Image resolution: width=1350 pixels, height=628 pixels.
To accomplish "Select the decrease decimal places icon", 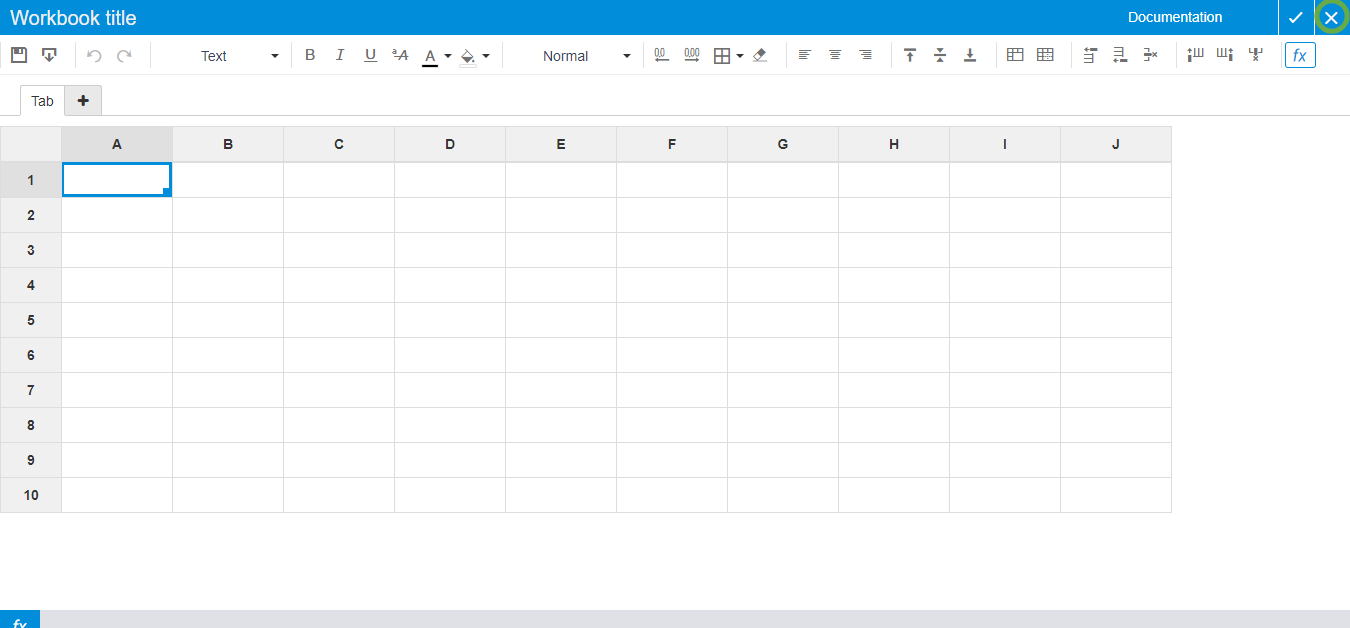I will tap(661, 55).
